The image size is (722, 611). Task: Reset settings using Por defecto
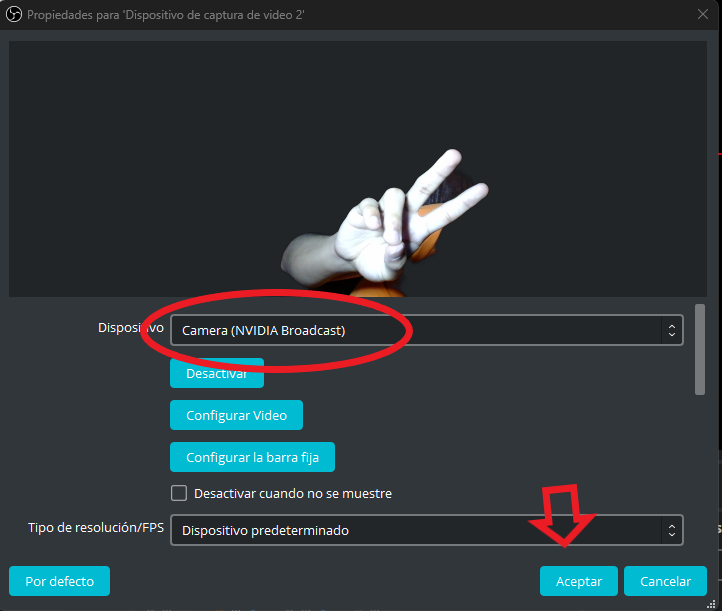tap(59, 581)
